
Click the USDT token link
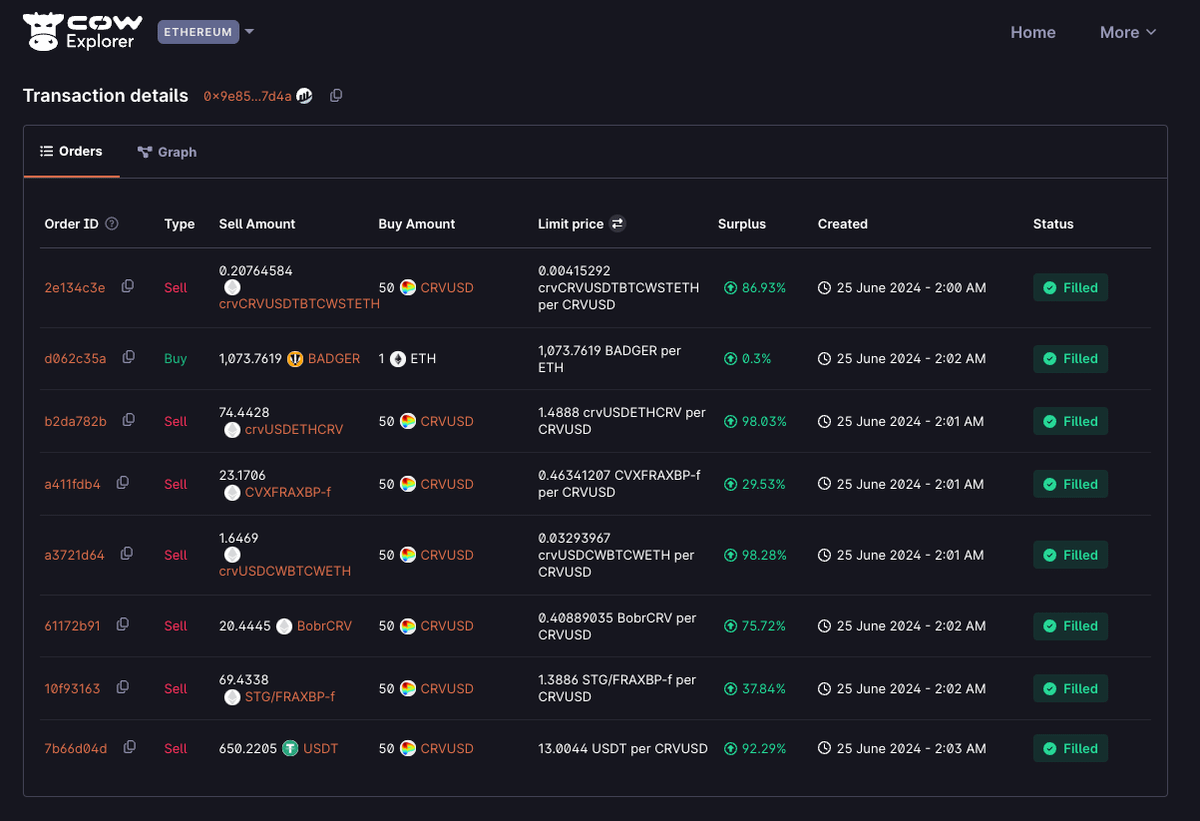click(x=320, y=748)
